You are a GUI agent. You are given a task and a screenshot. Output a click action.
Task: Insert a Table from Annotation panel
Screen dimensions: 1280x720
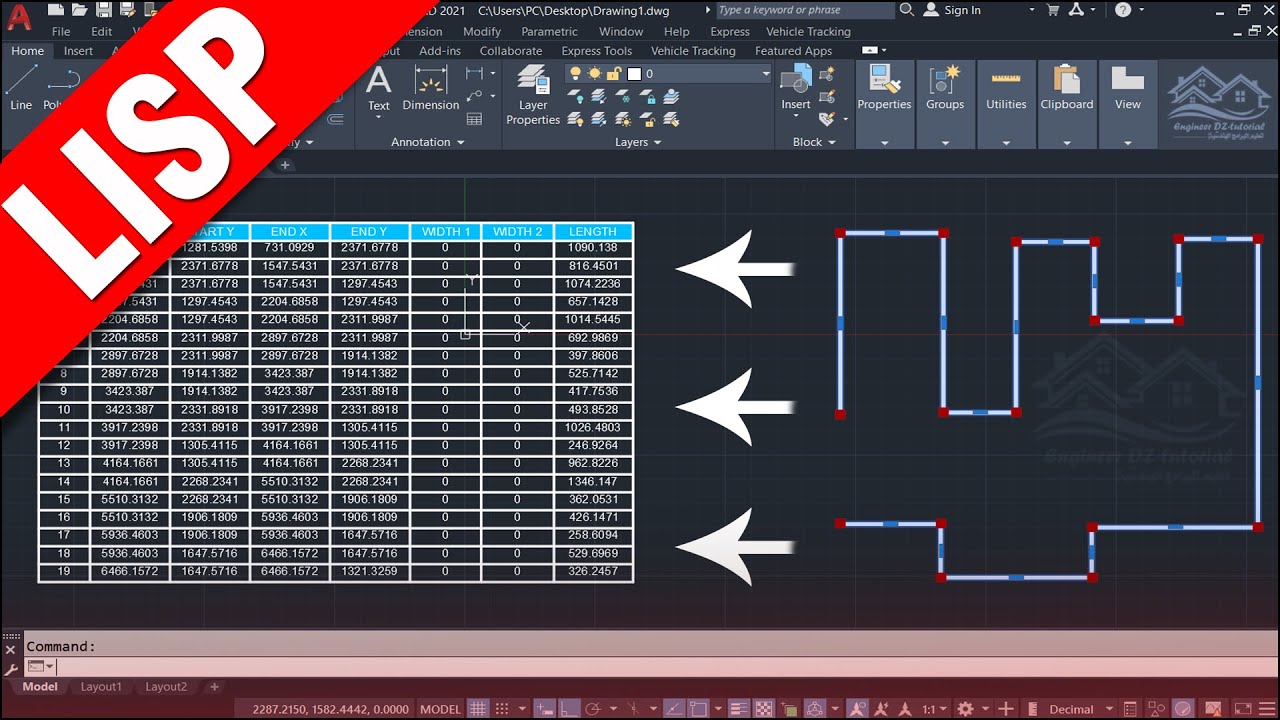tap(474, 119)
